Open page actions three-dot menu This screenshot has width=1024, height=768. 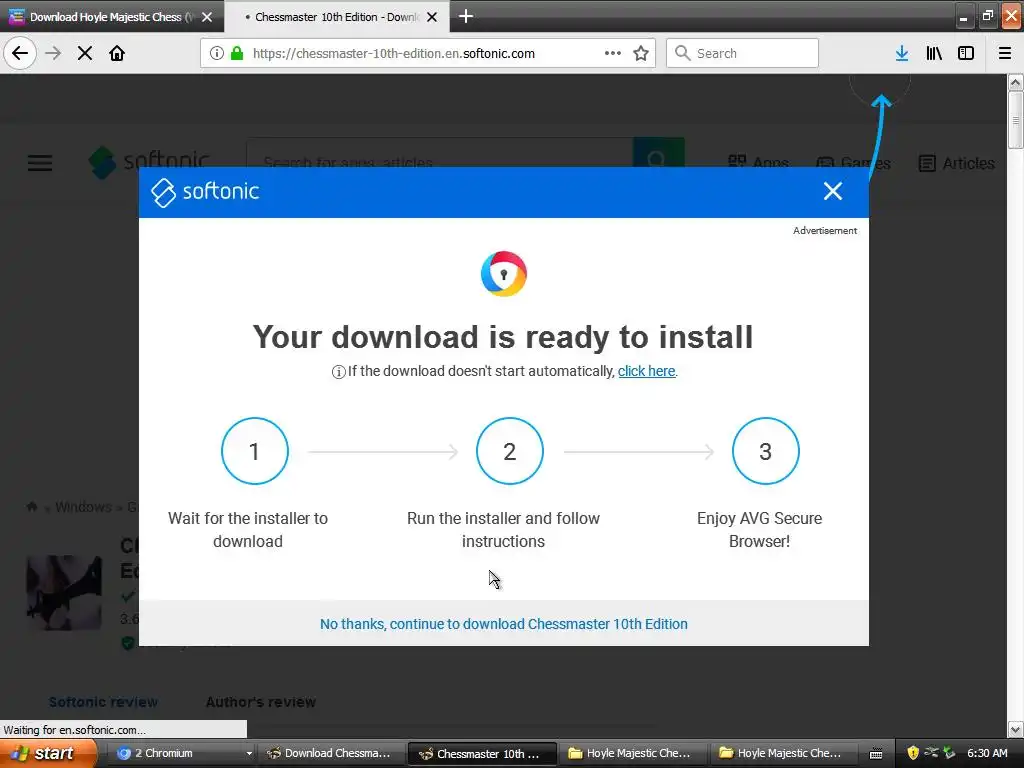point(613,53)
